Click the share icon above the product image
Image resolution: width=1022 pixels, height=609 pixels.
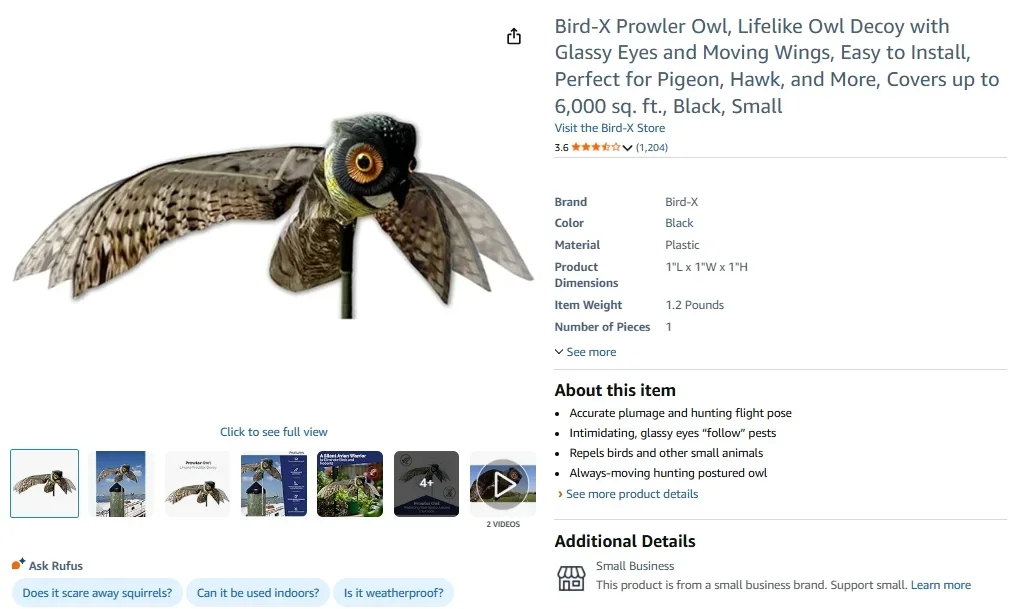[513, 35]
